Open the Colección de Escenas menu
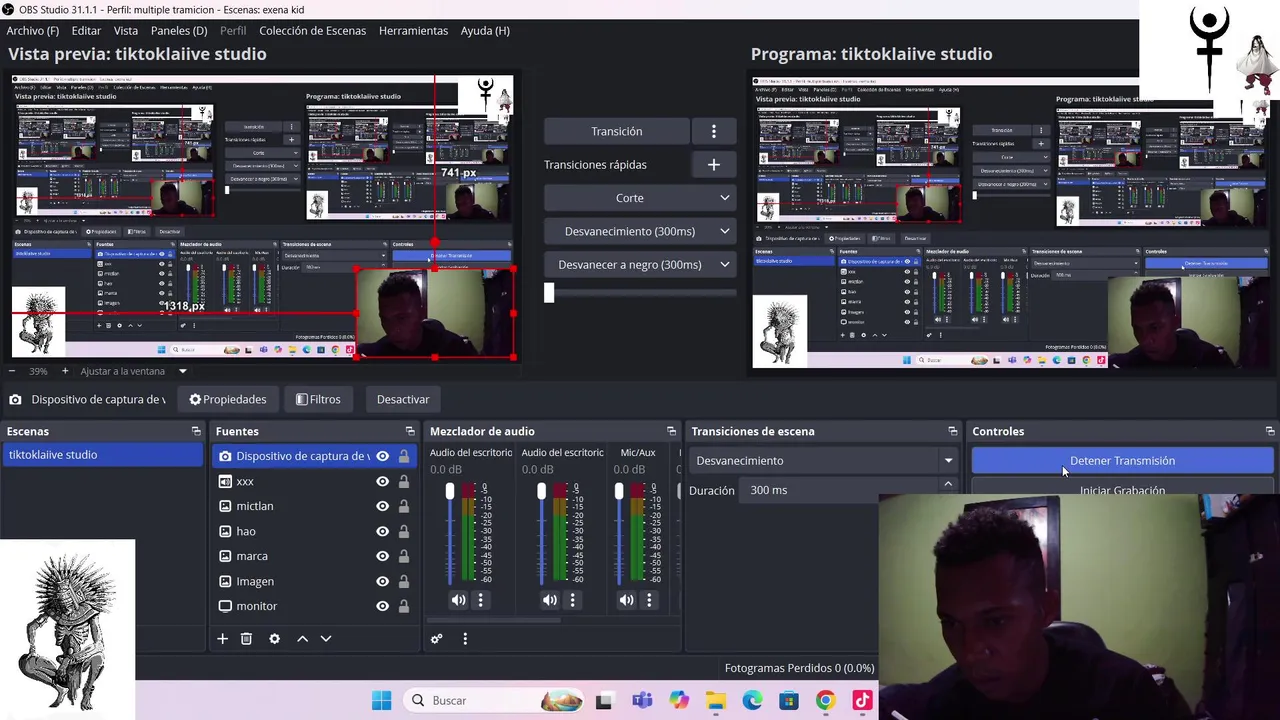 coord(313,30)
